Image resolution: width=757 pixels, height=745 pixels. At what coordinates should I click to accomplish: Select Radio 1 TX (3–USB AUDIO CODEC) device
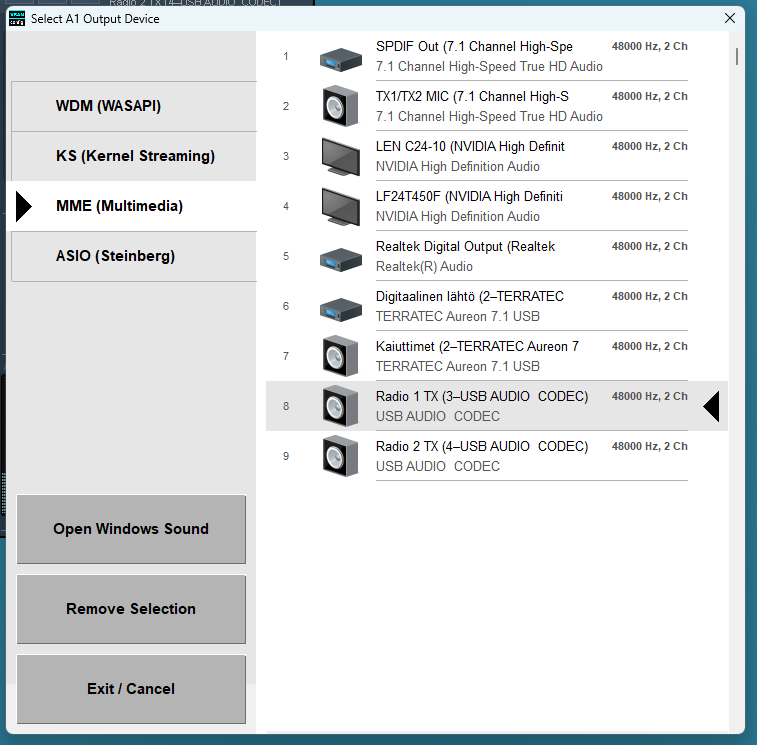(x=497, y=406)
